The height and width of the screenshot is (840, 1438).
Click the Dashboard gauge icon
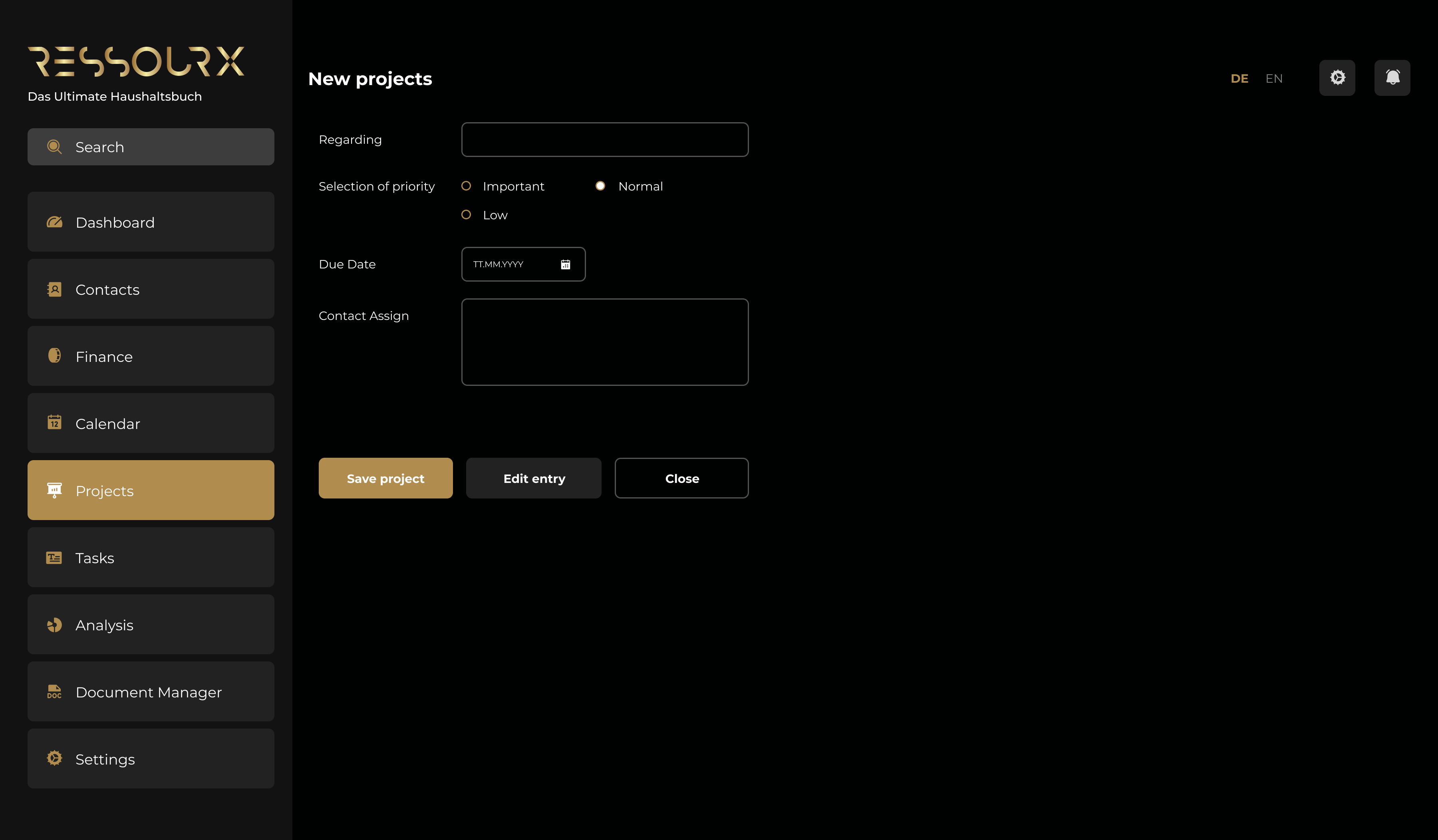pos(54,222)
